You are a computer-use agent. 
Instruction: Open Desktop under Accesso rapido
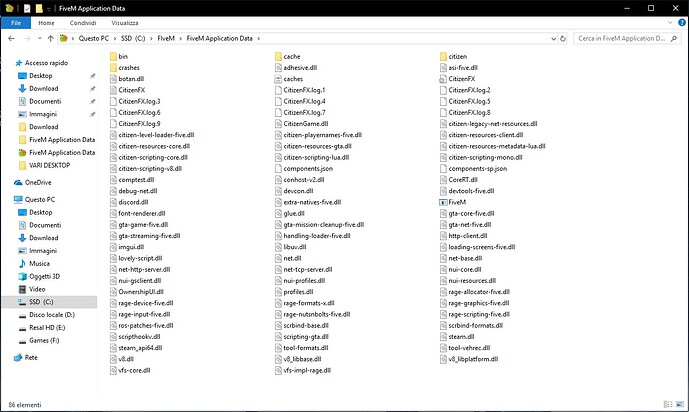[x=40, y=76]
